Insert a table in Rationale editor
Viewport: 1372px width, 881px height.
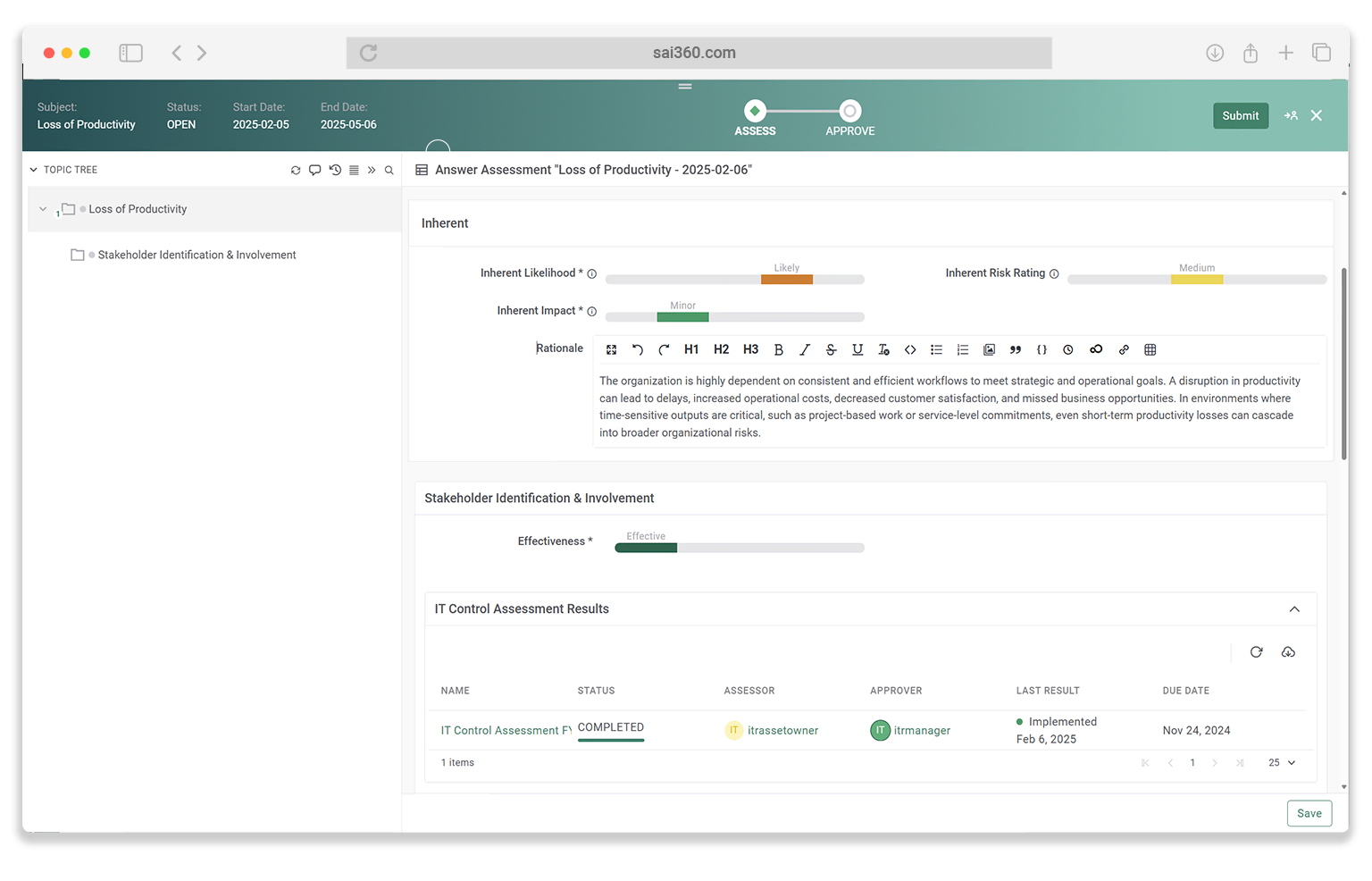[x=1150, y=350]
